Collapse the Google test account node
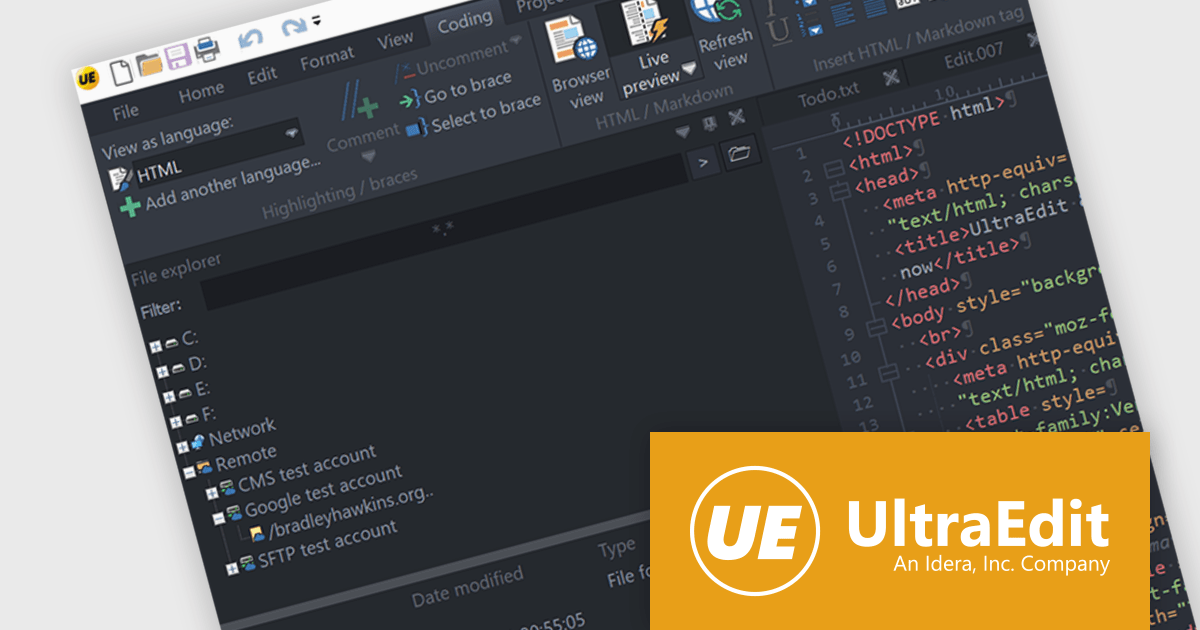Image resolution: width=1200 pixels, height=630 pixels. (x=219, y=517)
